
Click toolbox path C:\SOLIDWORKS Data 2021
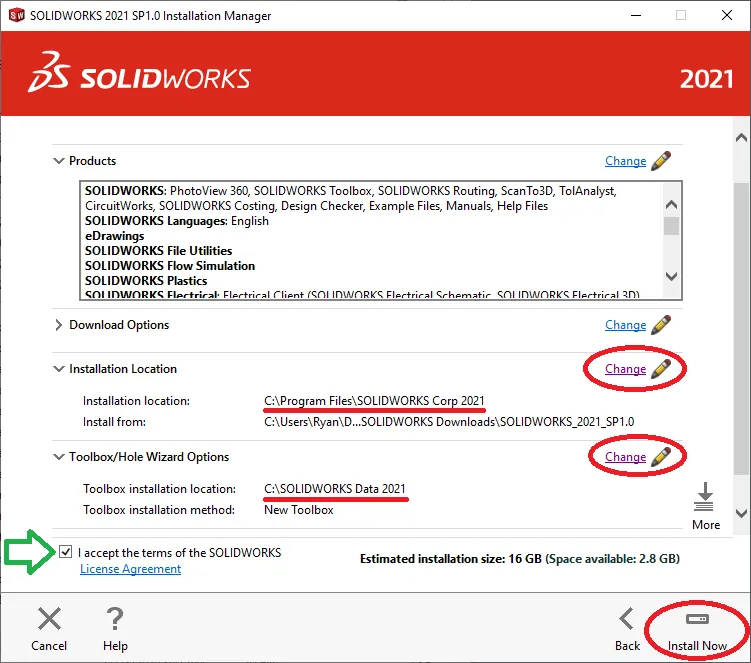pyautogui.click(x=335, y=489)
